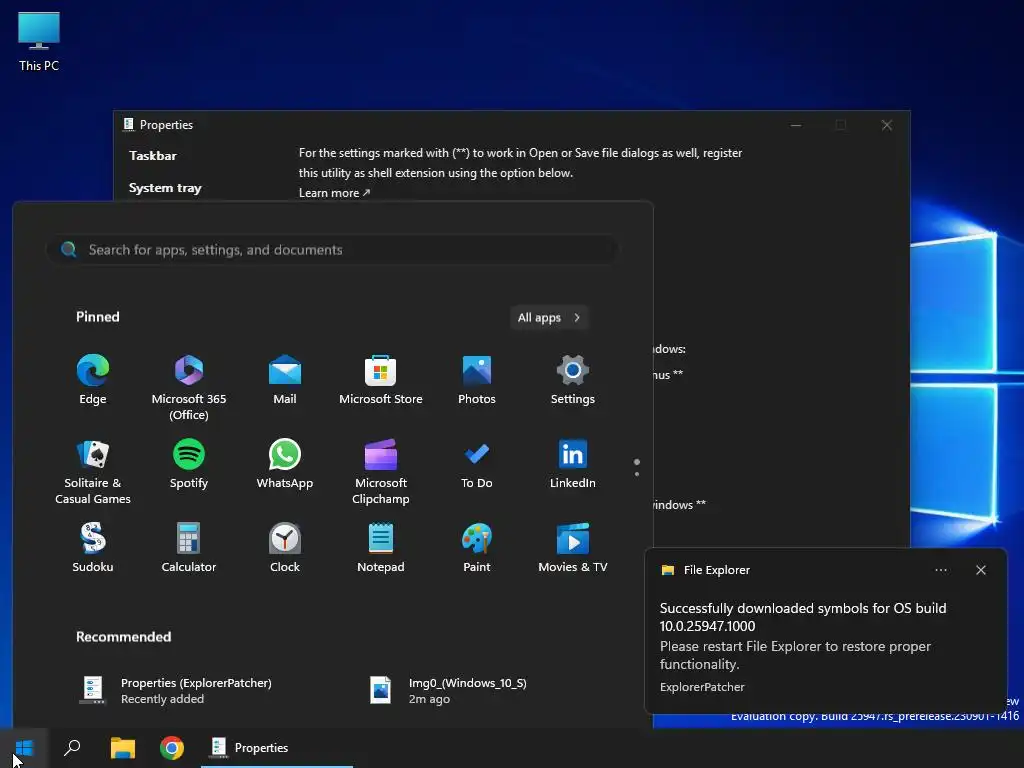Viewport: 1024px width, 768px height.
Task: Open LinkedIn pinned app
Action: click(573, 464)
